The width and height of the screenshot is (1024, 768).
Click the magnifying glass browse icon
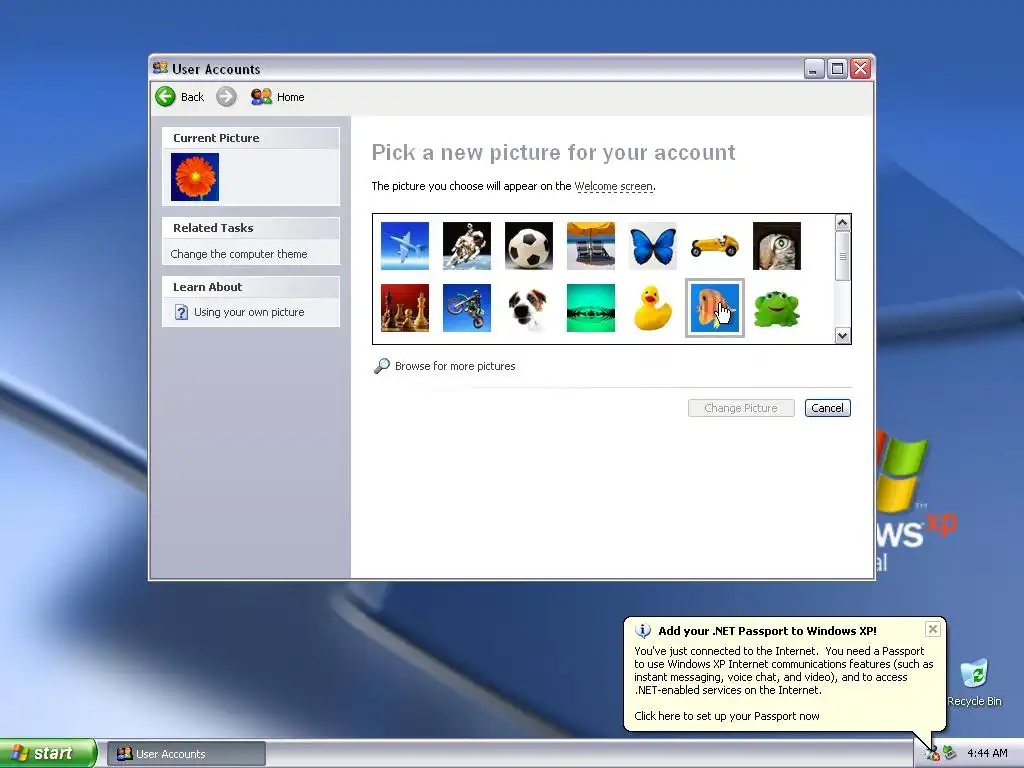click(381, 366)
